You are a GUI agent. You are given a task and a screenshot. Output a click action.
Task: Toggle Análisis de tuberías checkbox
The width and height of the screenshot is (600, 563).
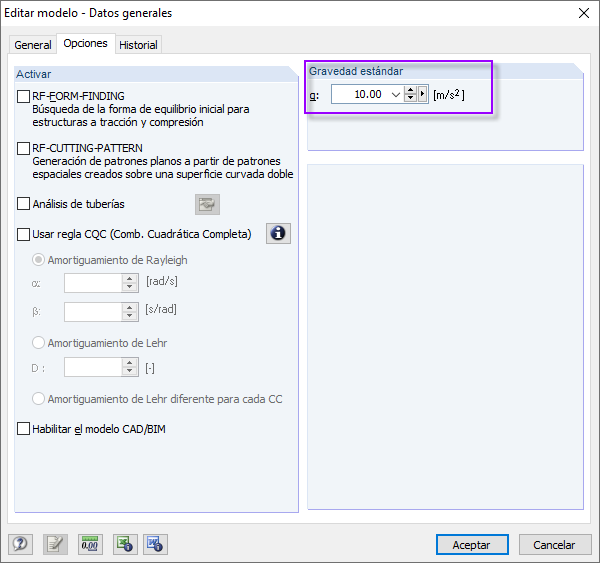click(23, 204)
